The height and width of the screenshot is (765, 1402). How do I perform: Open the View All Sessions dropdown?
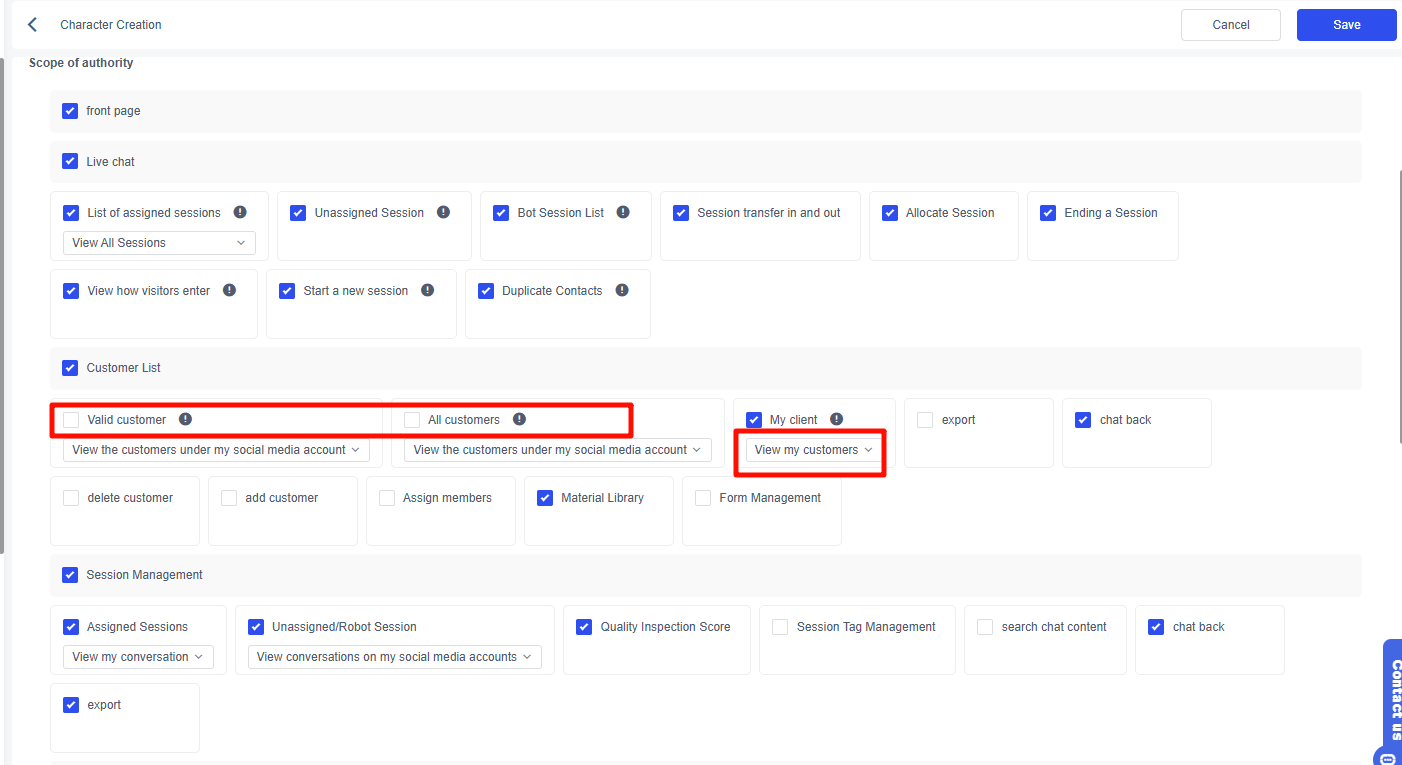click(159, 243)
